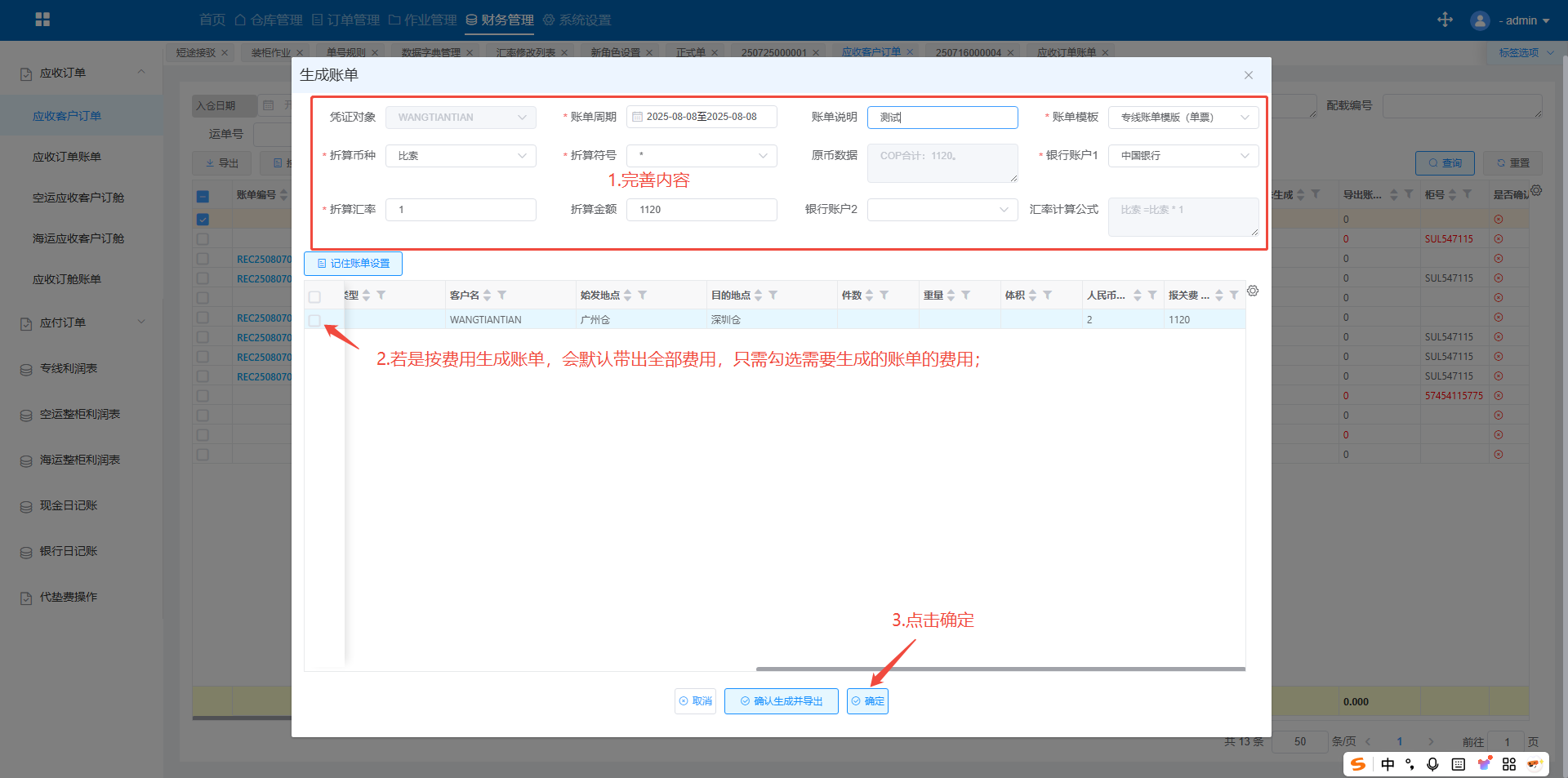Open the 账单模板 dropdown
Screen dimensions: 1568x778
tap(1183, 118)
